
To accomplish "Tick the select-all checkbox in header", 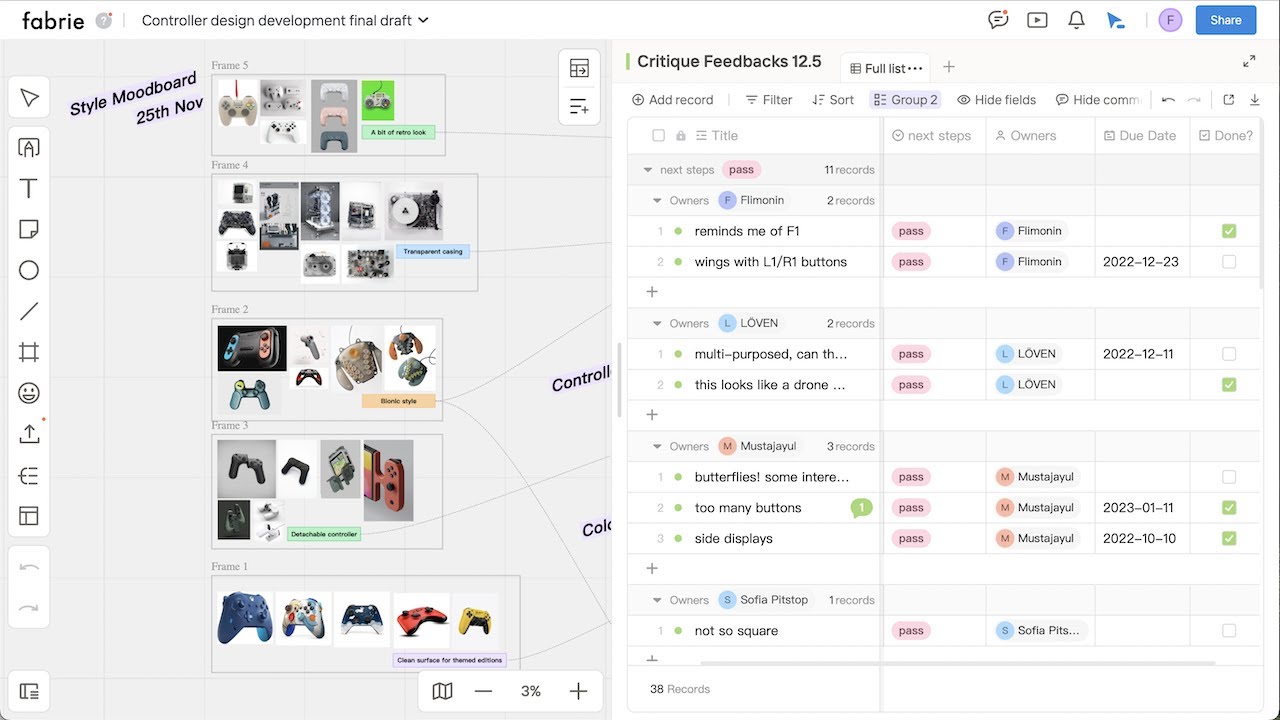I will [658, 136].
